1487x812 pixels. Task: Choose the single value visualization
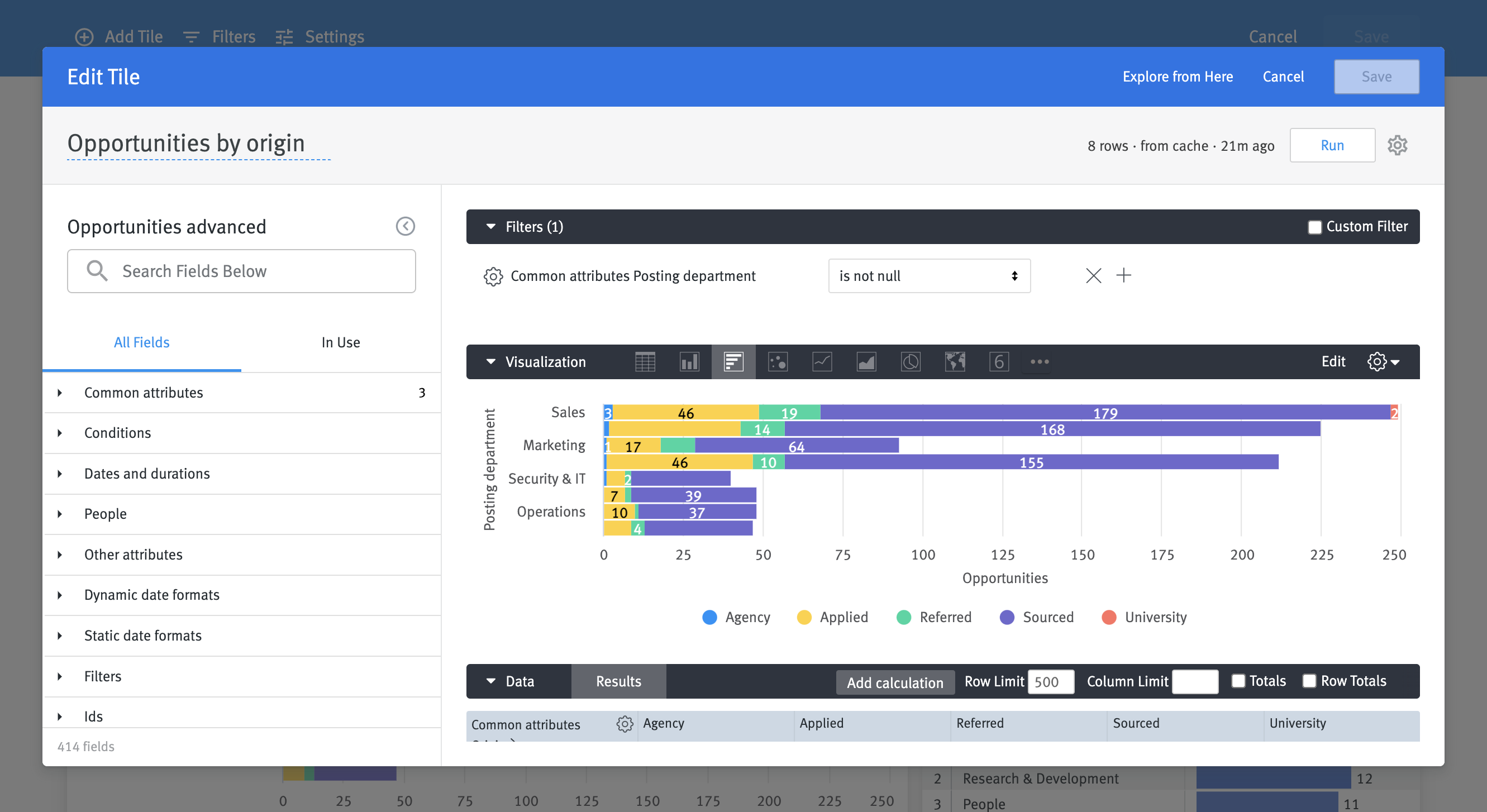coord(999,362)
